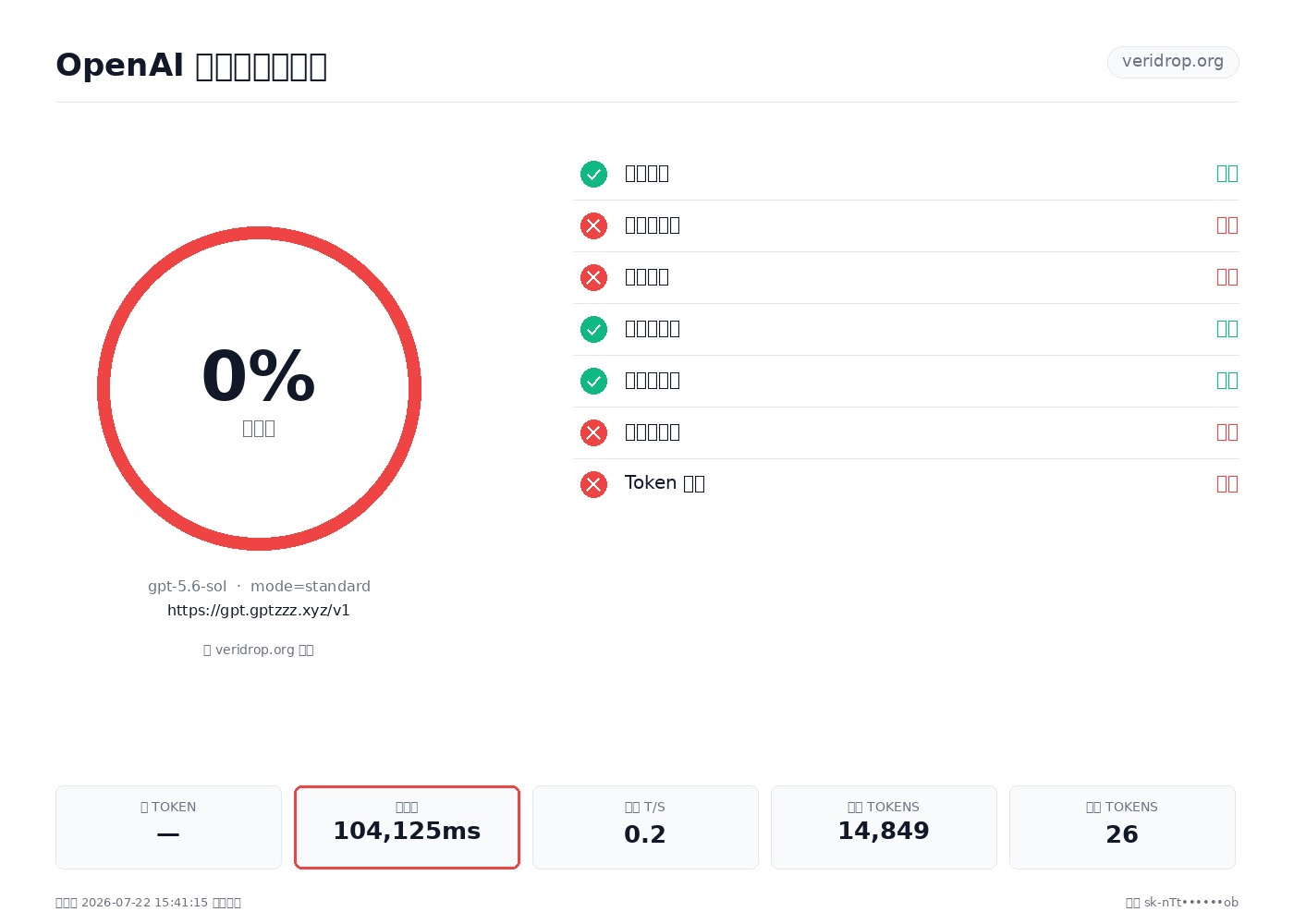1294x924 pixels.
Task: Click the 0.2 T/S speed card
Action: point(645,827)
